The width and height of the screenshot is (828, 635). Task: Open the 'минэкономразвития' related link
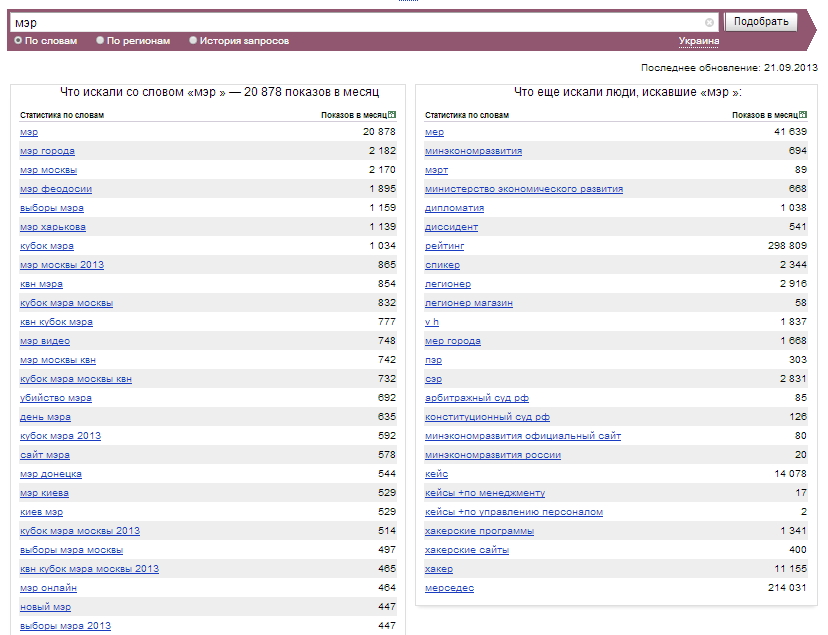tap(474, 151)
